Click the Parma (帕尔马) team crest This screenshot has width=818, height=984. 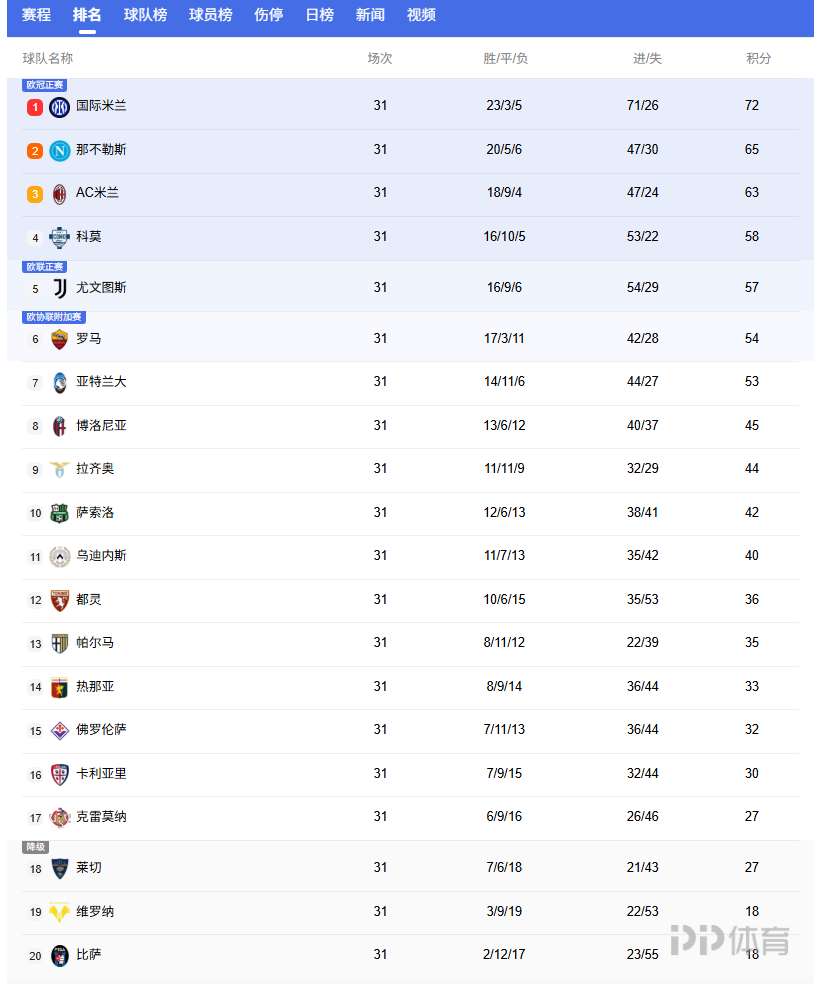(59, 643)
